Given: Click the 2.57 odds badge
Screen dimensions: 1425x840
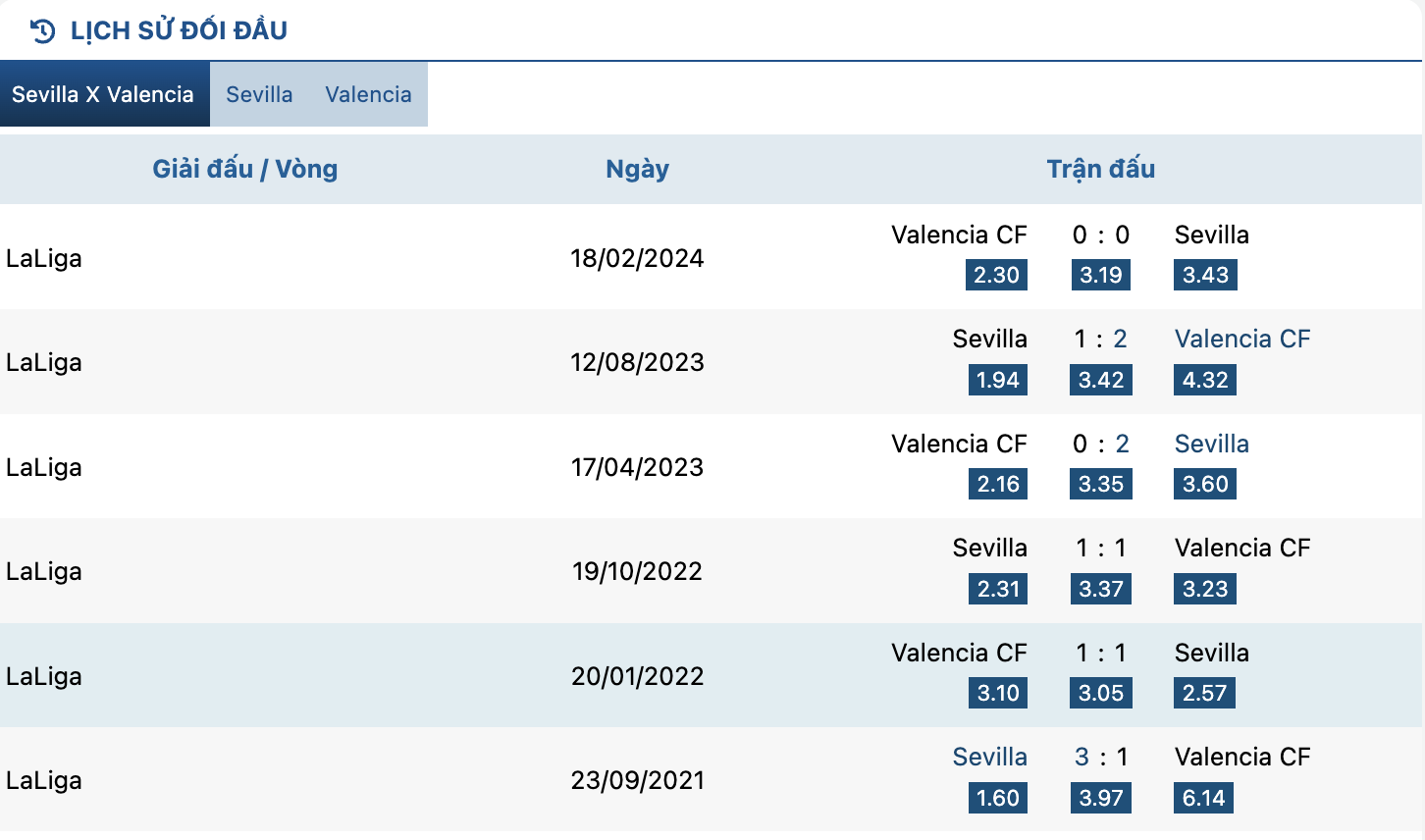Looking at the screenshot, I should pyautogui.click(x=1204, y=693).
